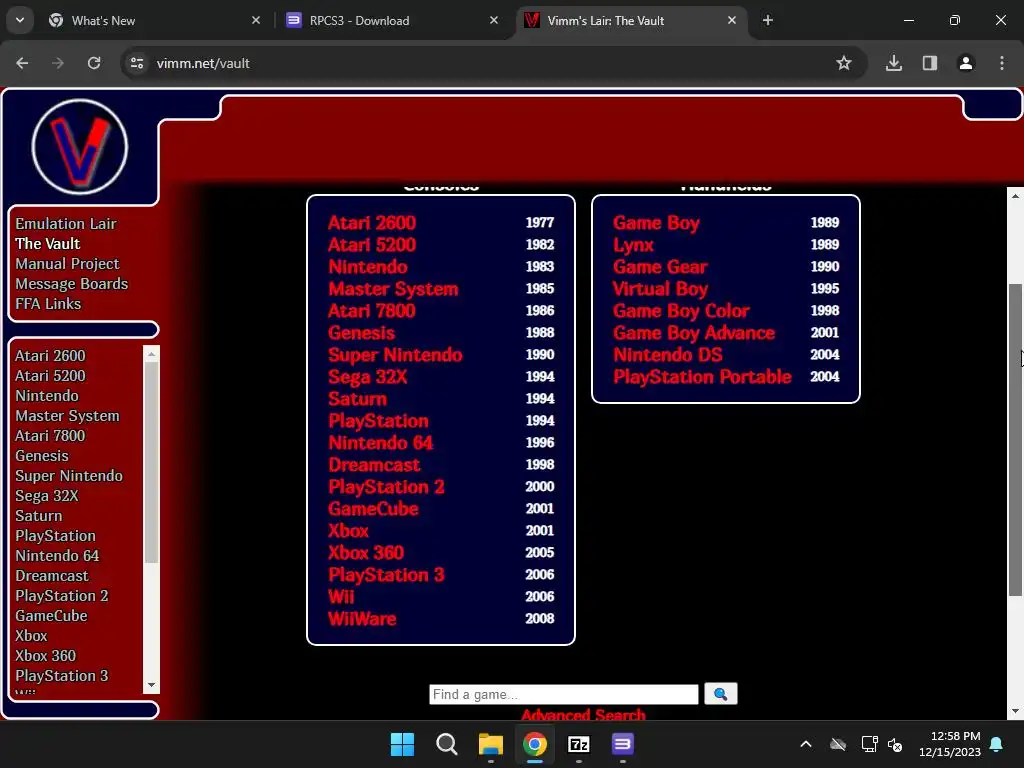Click the display project tray icon
Viewport: 1024px width, 768px height.
click(869, 744)
